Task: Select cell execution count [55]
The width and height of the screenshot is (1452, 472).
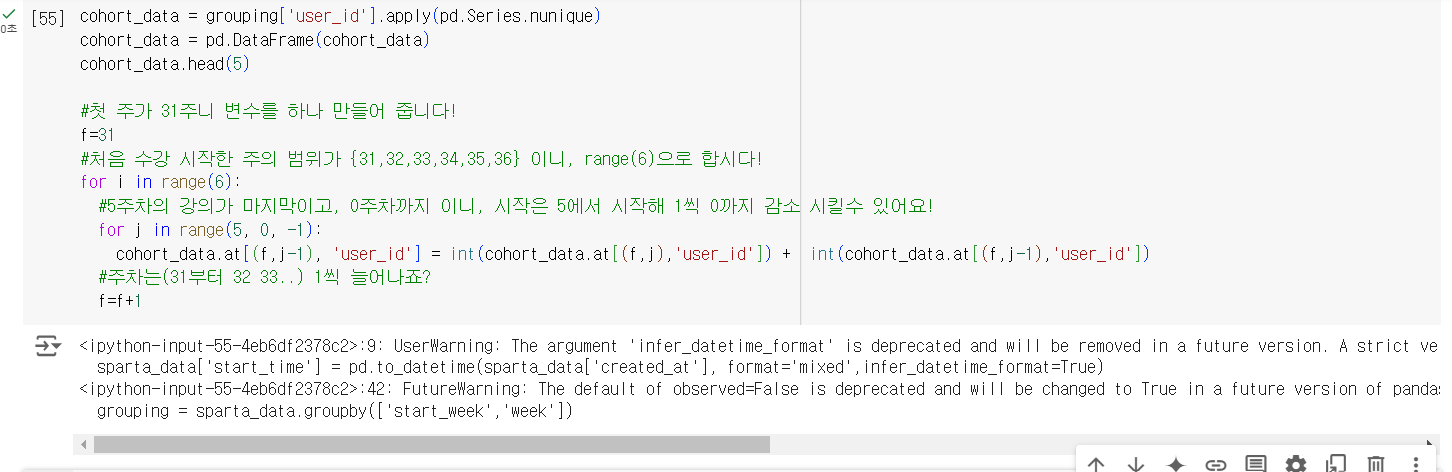Action: coord(48,17)
